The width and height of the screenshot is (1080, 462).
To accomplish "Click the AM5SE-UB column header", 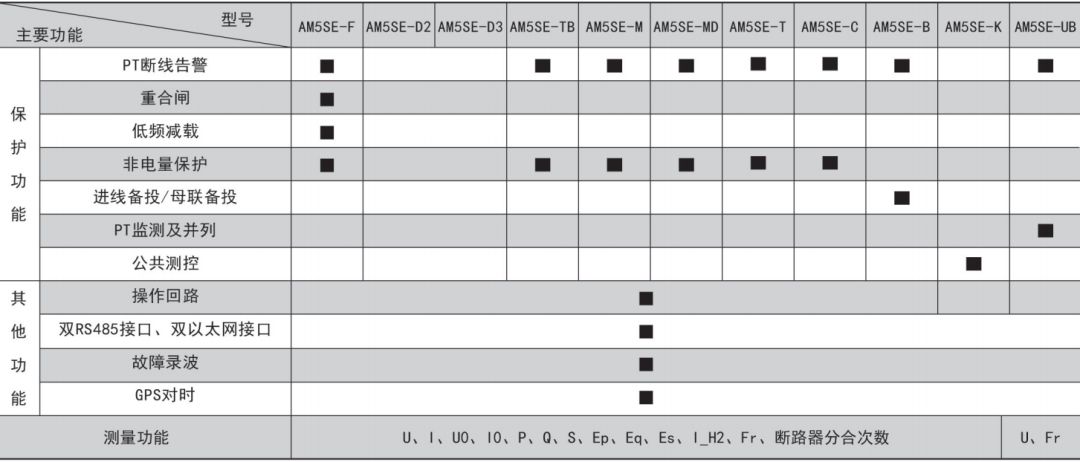I will pyautogui.click(x=1045, y=28).
